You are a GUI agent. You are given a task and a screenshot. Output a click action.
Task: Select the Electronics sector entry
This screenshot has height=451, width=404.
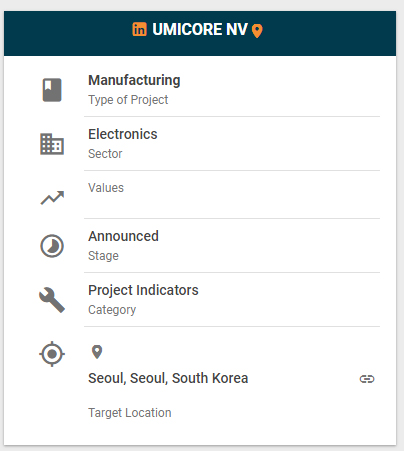pos(123,134)
